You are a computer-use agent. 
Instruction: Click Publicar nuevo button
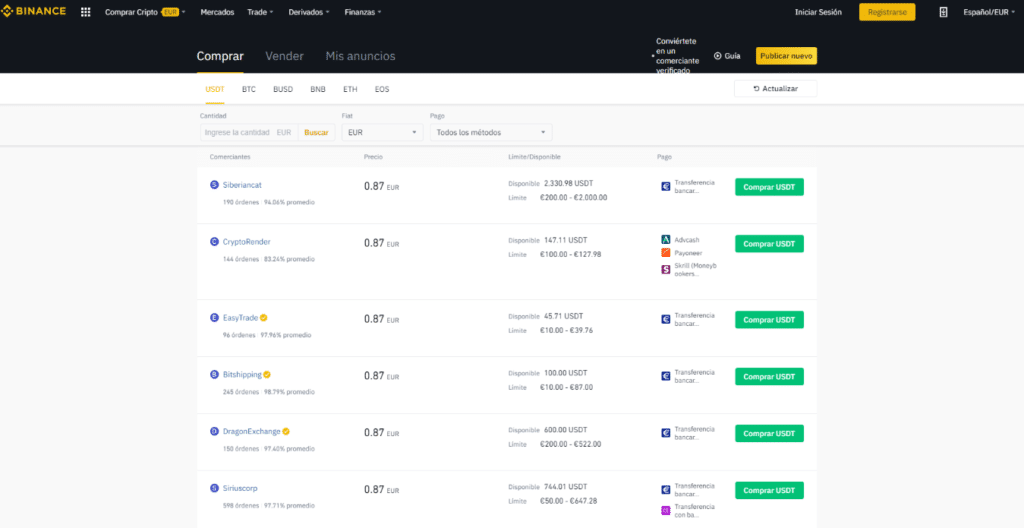[x=786, y=56]
